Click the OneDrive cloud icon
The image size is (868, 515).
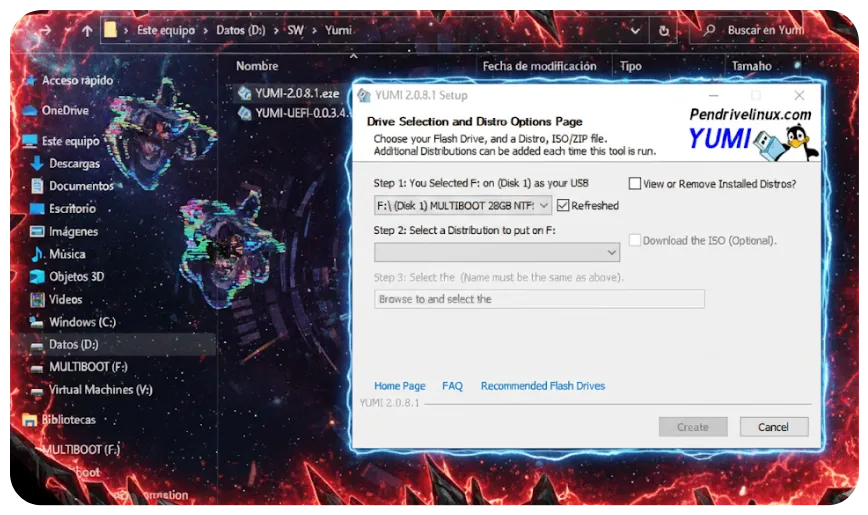click(x=30, y=110)
